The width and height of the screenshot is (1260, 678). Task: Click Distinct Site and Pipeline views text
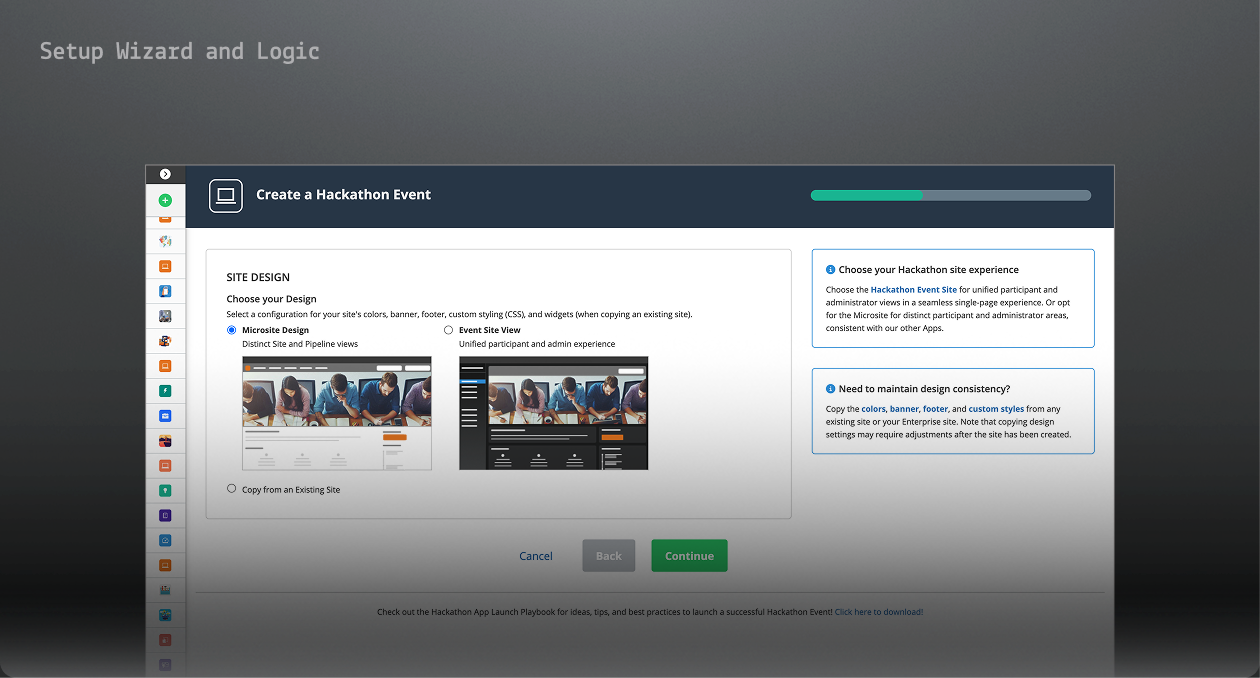point(300,344)
